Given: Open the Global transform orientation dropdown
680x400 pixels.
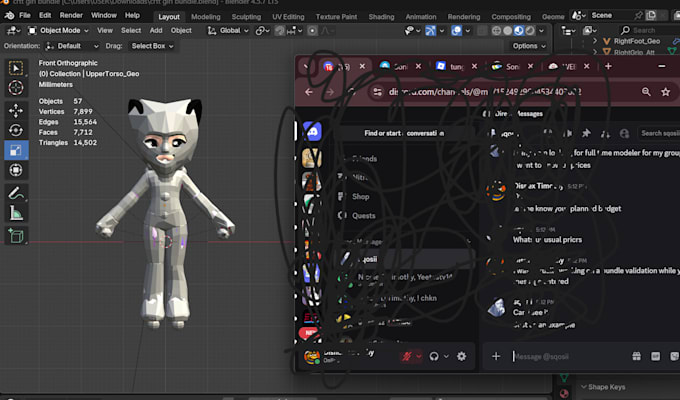Looking at the screenshot, I should (x=228, y=30).
